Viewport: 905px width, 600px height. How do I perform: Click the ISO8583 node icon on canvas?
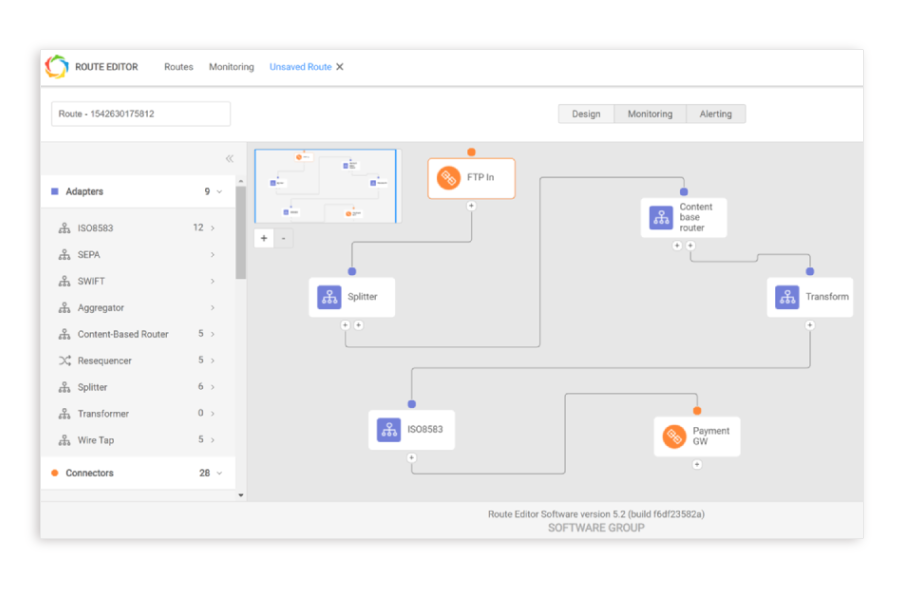coord(388,430)
